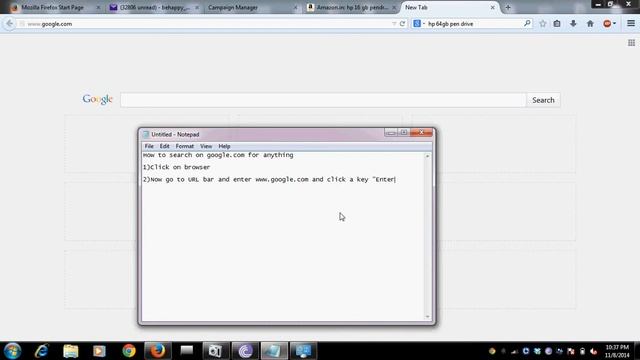The image size is (640, 360).
Task: Open the Firefox hamburger menu
Action: [x=631, y=24]
